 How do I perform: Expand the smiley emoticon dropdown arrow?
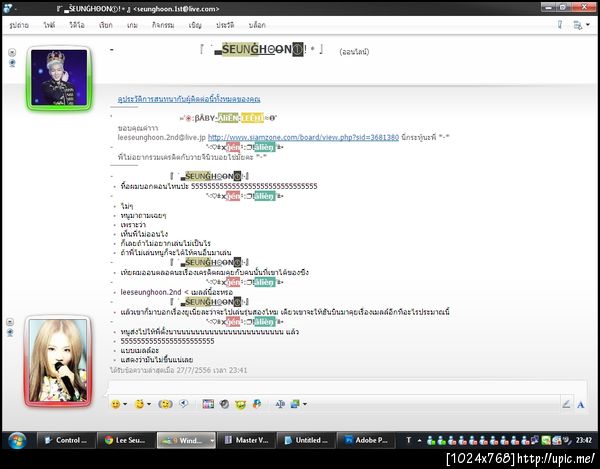tap(125, 404)
